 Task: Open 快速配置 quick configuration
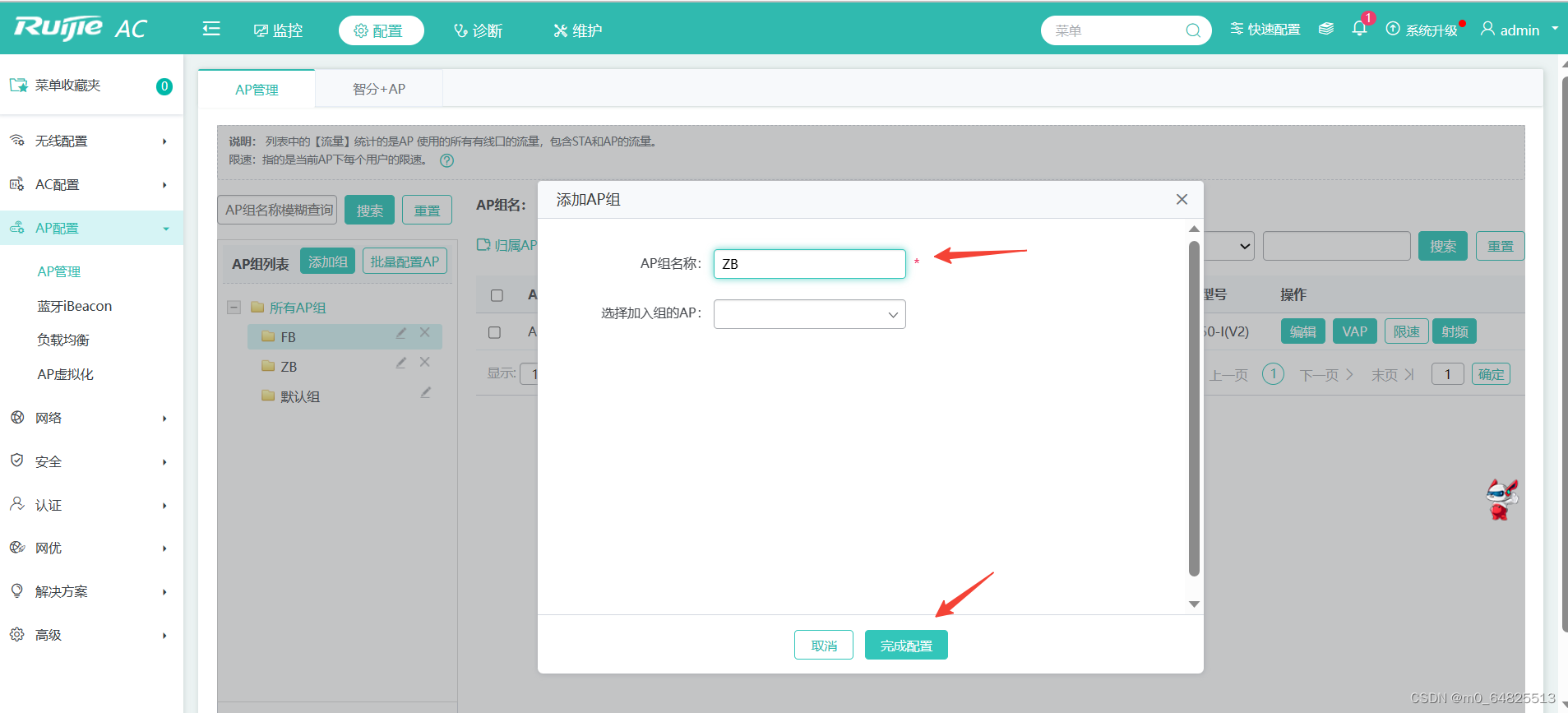coord(1265,30)
